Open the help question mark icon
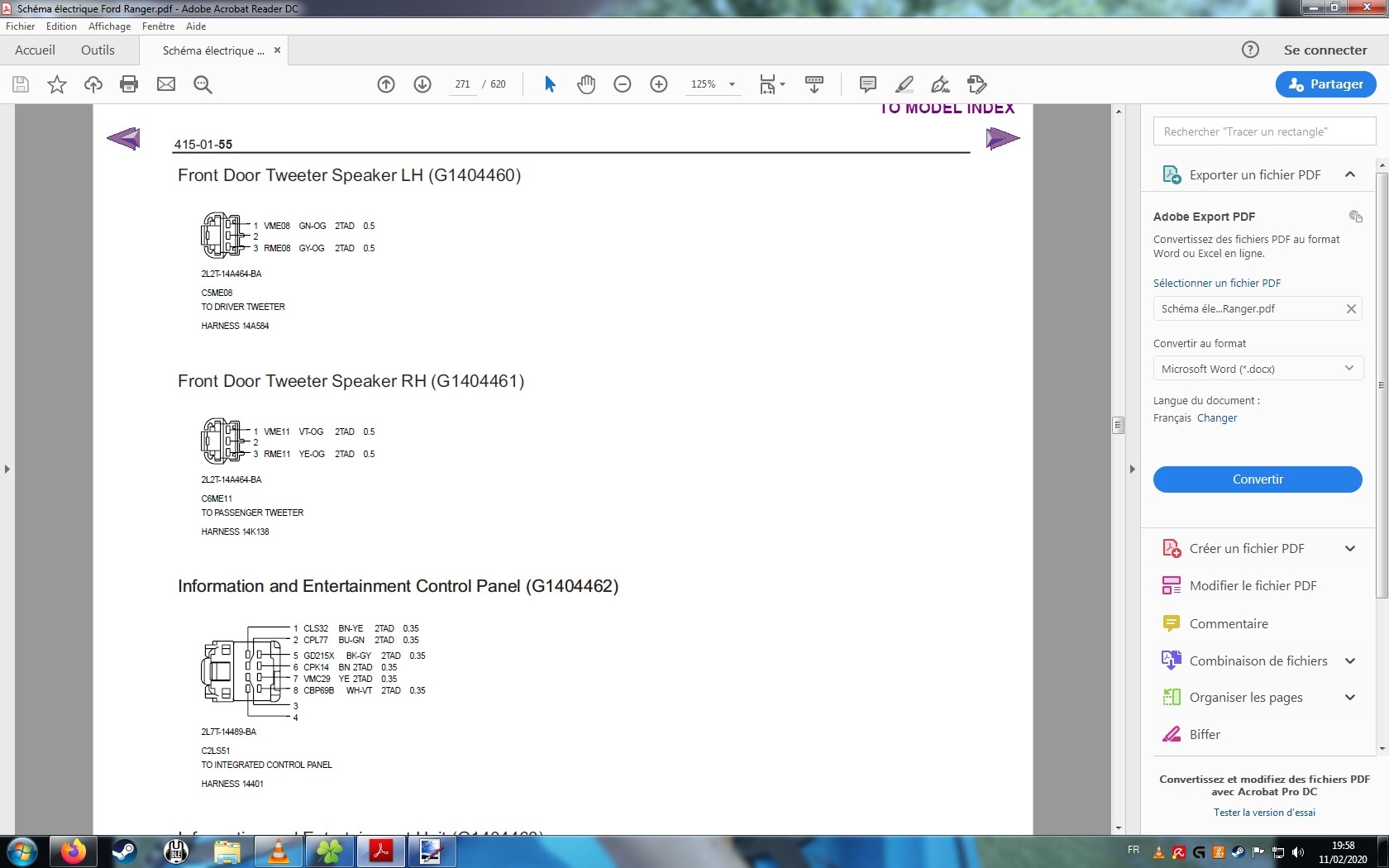Image resolution: width=1389 pixels, height=868 pixels. [x=1250, y=50]
